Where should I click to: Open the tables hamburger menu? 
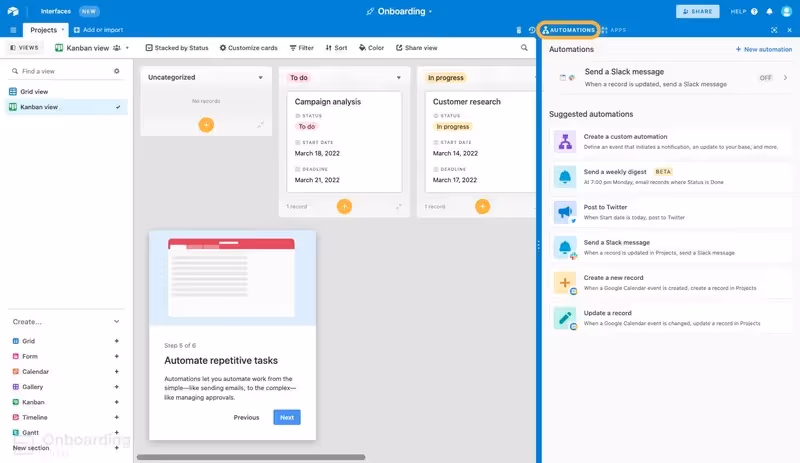point(13,30)
